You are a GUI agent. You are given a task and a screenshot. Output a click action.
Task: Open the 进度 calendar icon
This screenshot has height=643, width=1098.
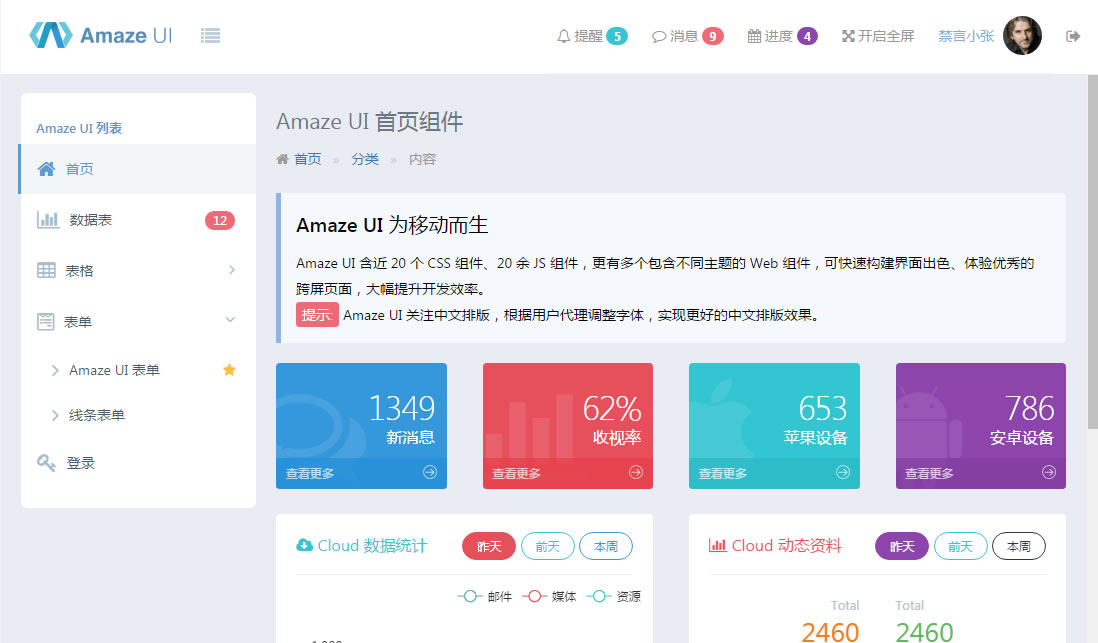point(754,36)
